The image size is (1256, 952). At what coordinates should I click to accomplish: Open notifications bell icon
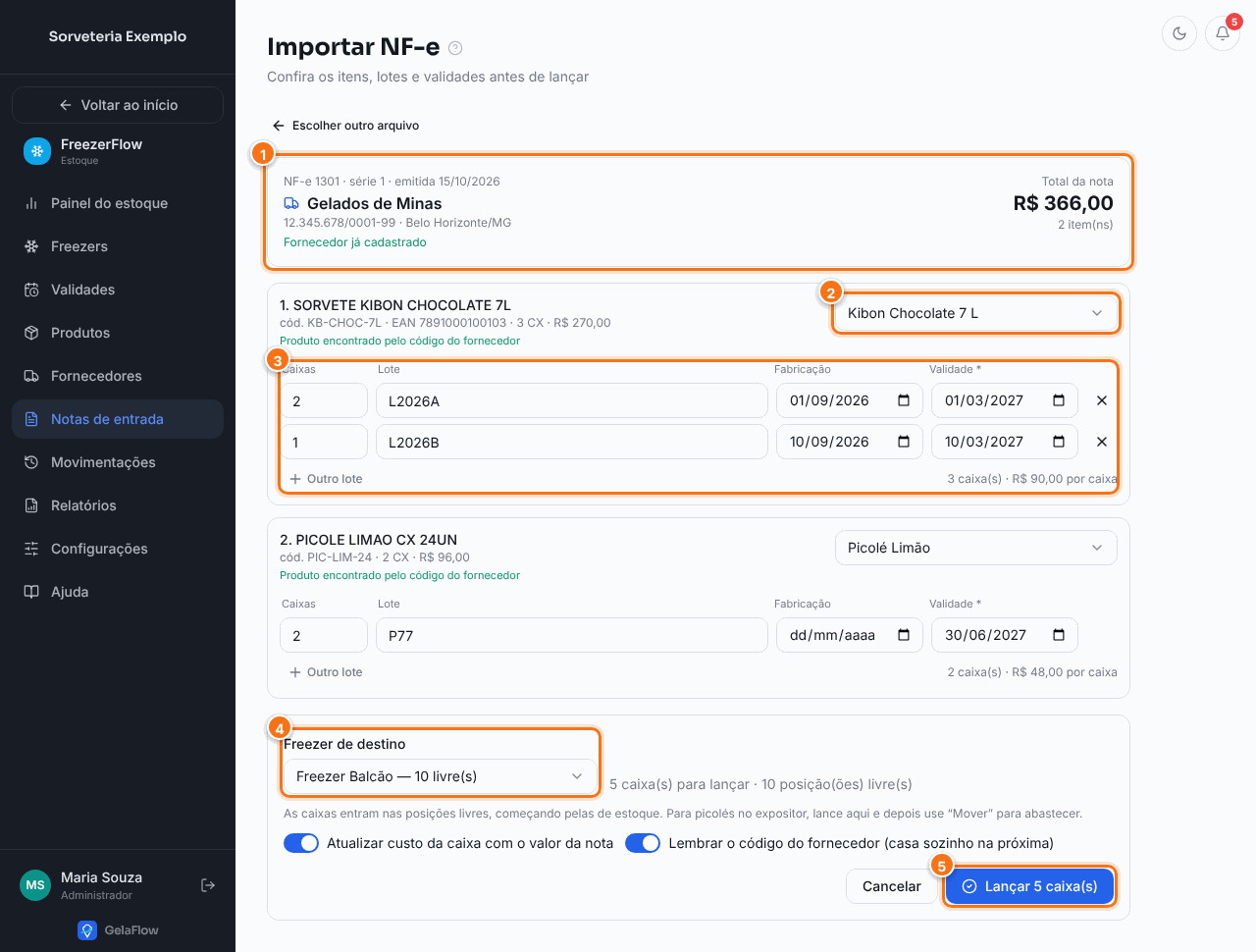1223,33
